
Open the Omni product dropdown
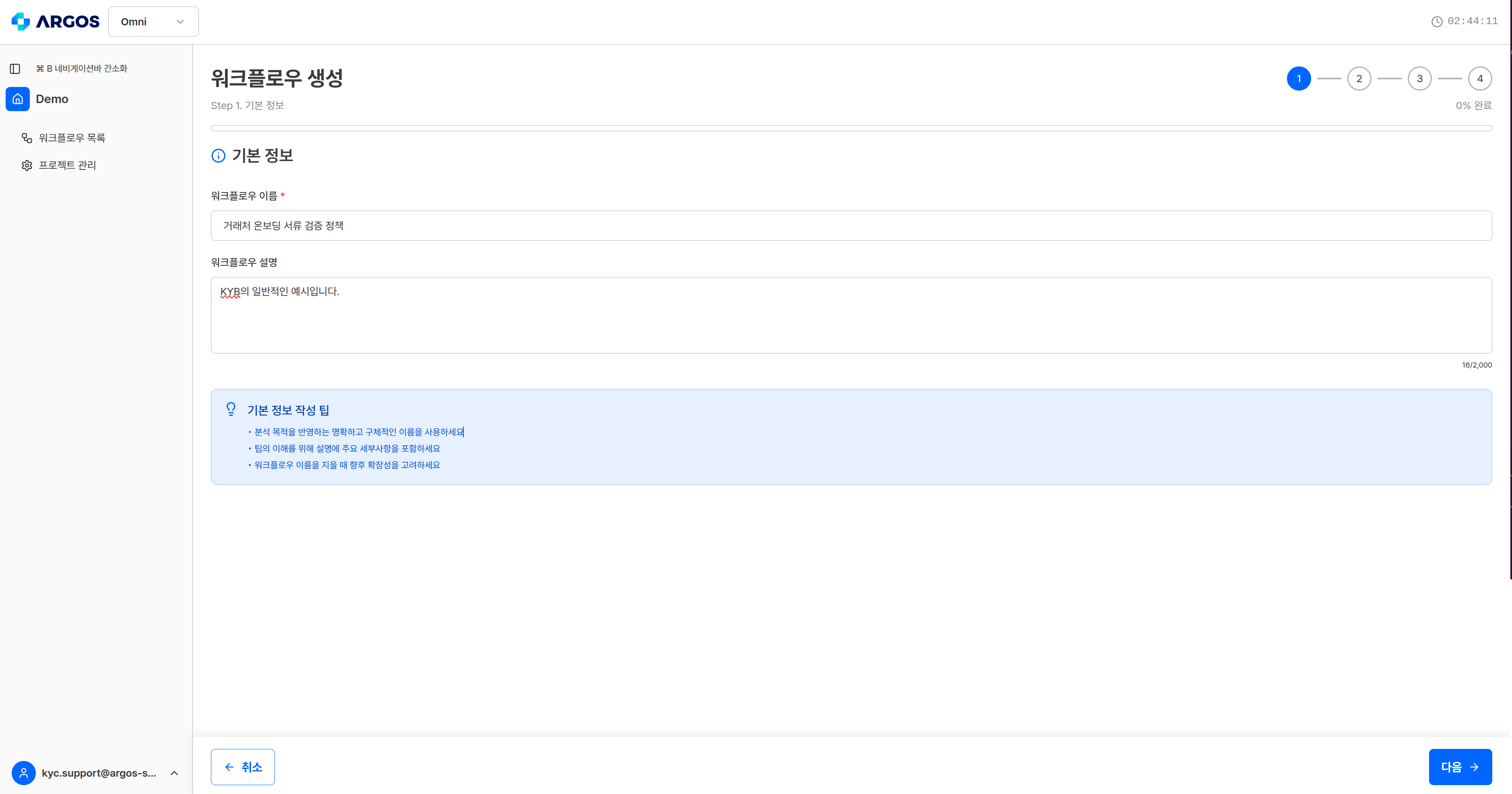click(x=153, y=22)
